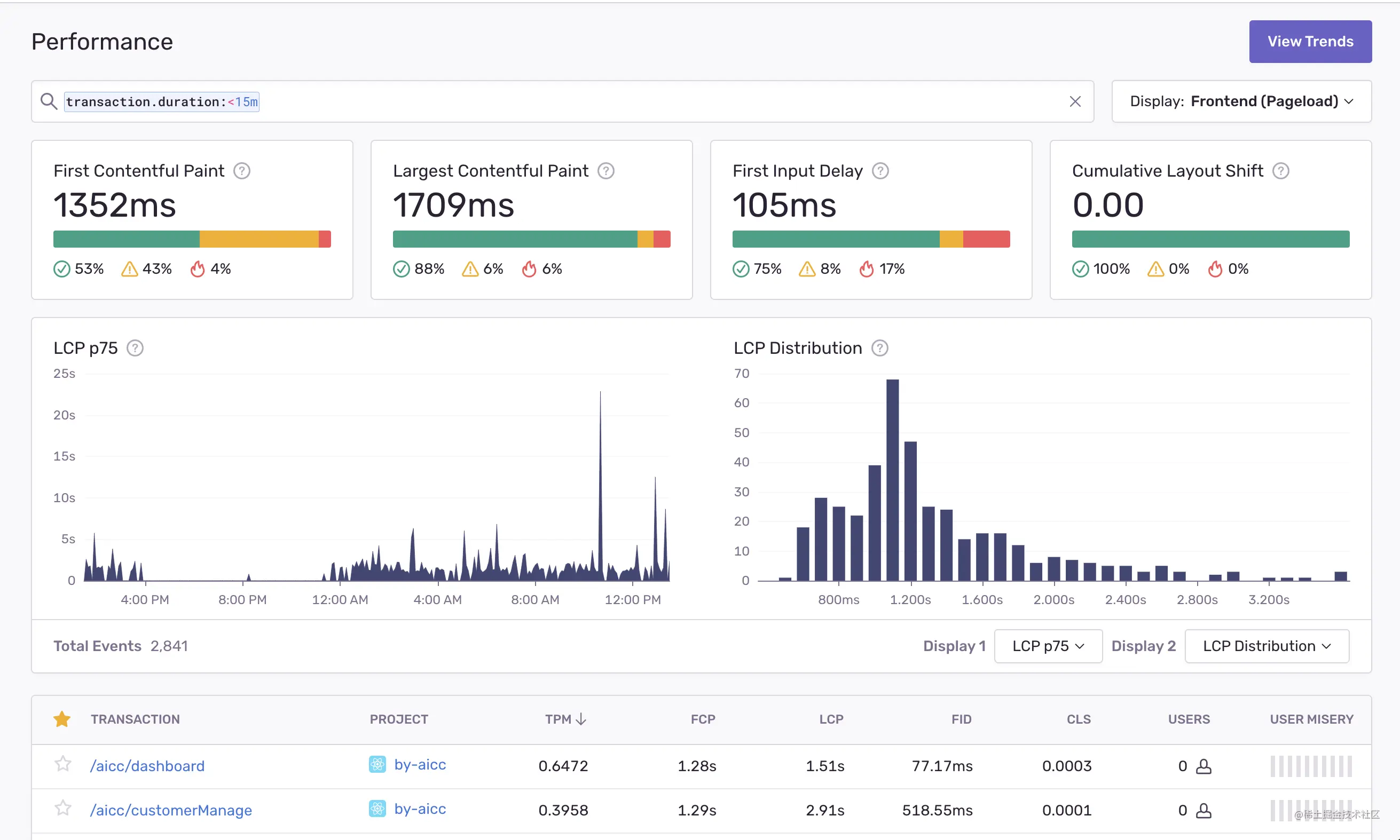Screen dimensions: 1400x840
Task: Click the LCP p75 help icon
Action: pos(135,348)
